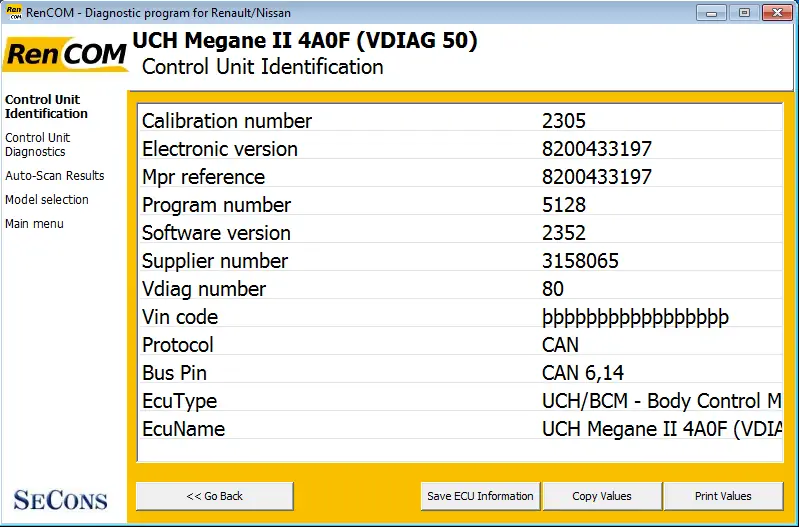Click the Print Values button

point(723,496)
